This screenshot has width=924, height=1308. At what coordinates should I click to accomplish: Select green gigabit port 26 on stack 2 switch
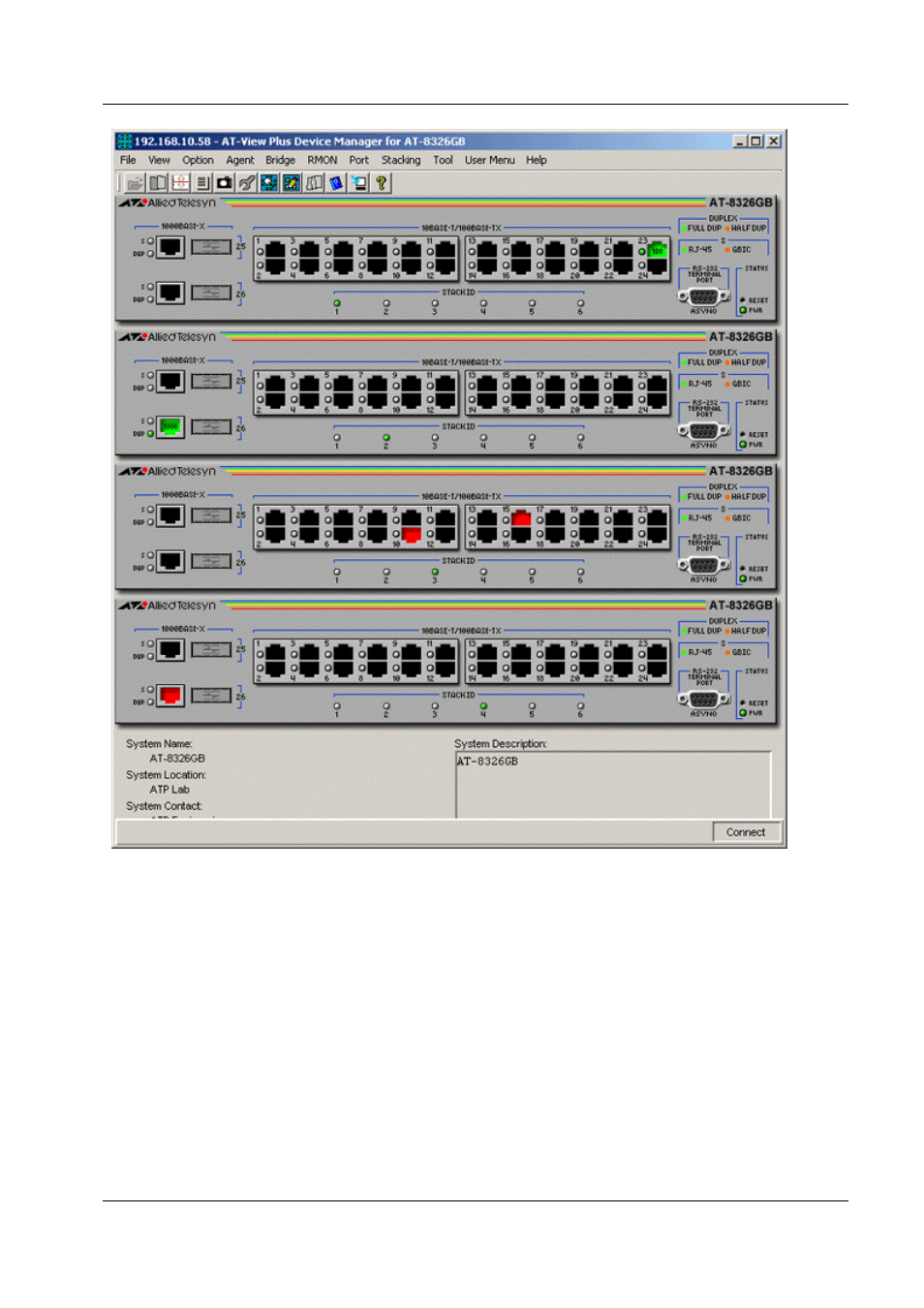point(170,426)
